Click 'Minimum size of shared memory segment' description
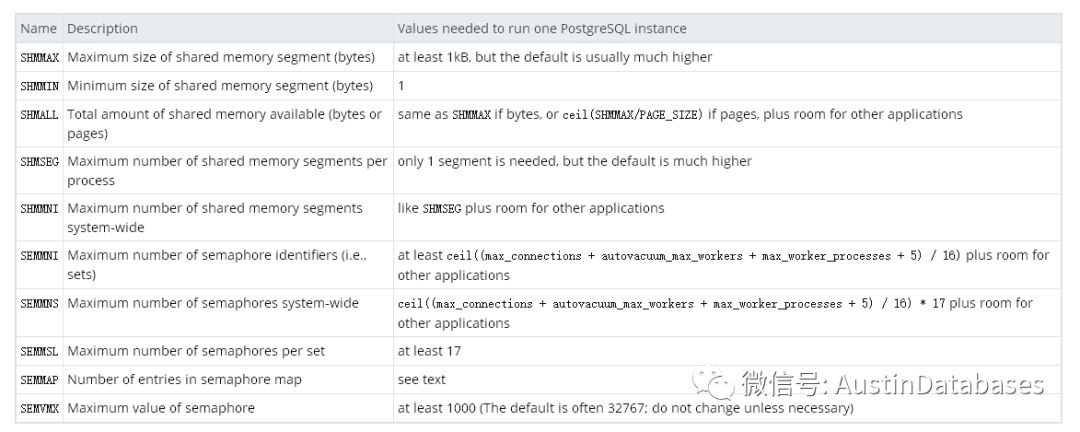The width and height of the screenshot is (1080, 432). tap(220, 86)
